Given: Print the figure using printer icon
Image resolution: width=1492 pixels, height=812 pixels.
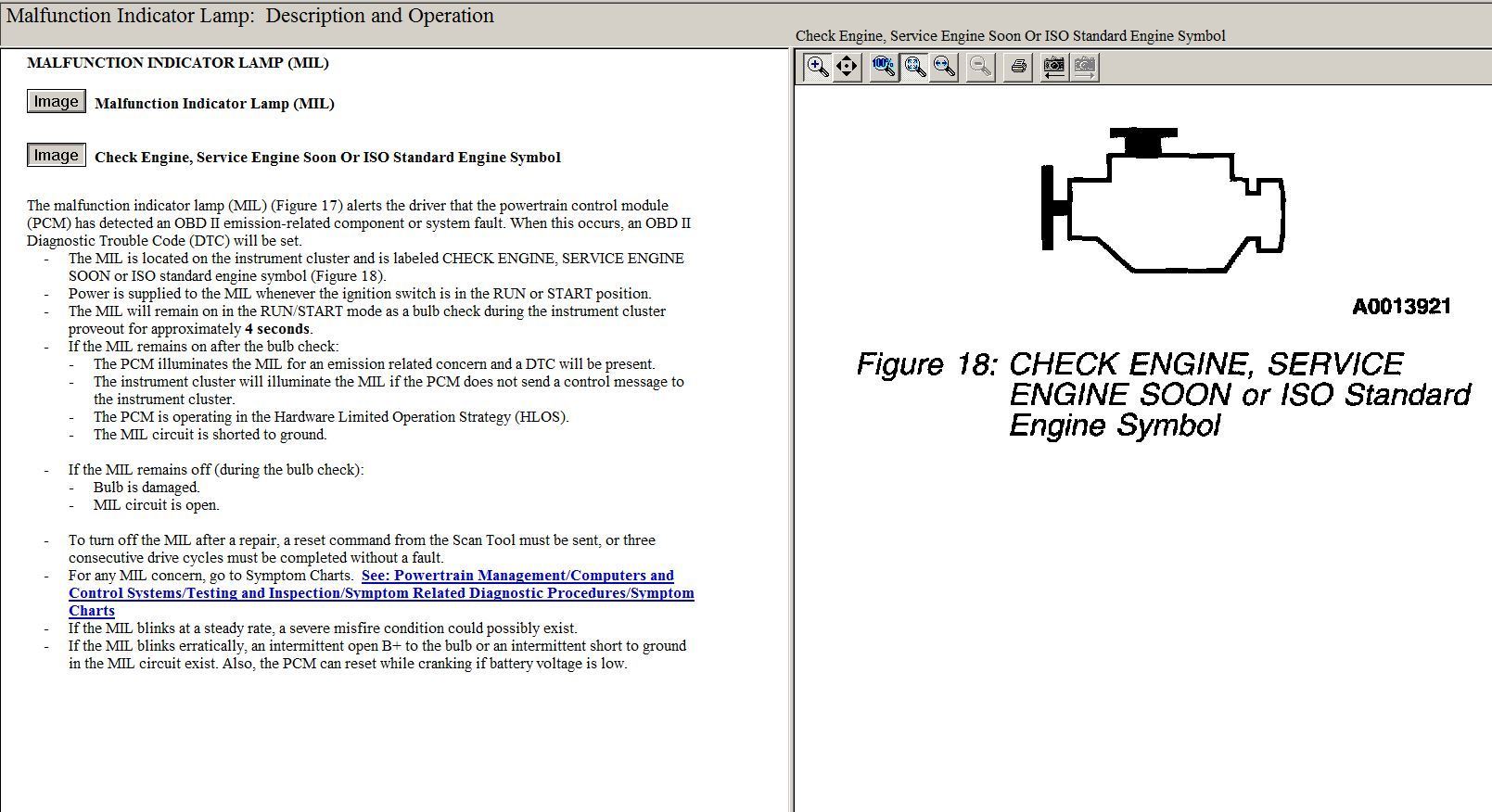Looking at the screenshot, I should click(1018, 67).
